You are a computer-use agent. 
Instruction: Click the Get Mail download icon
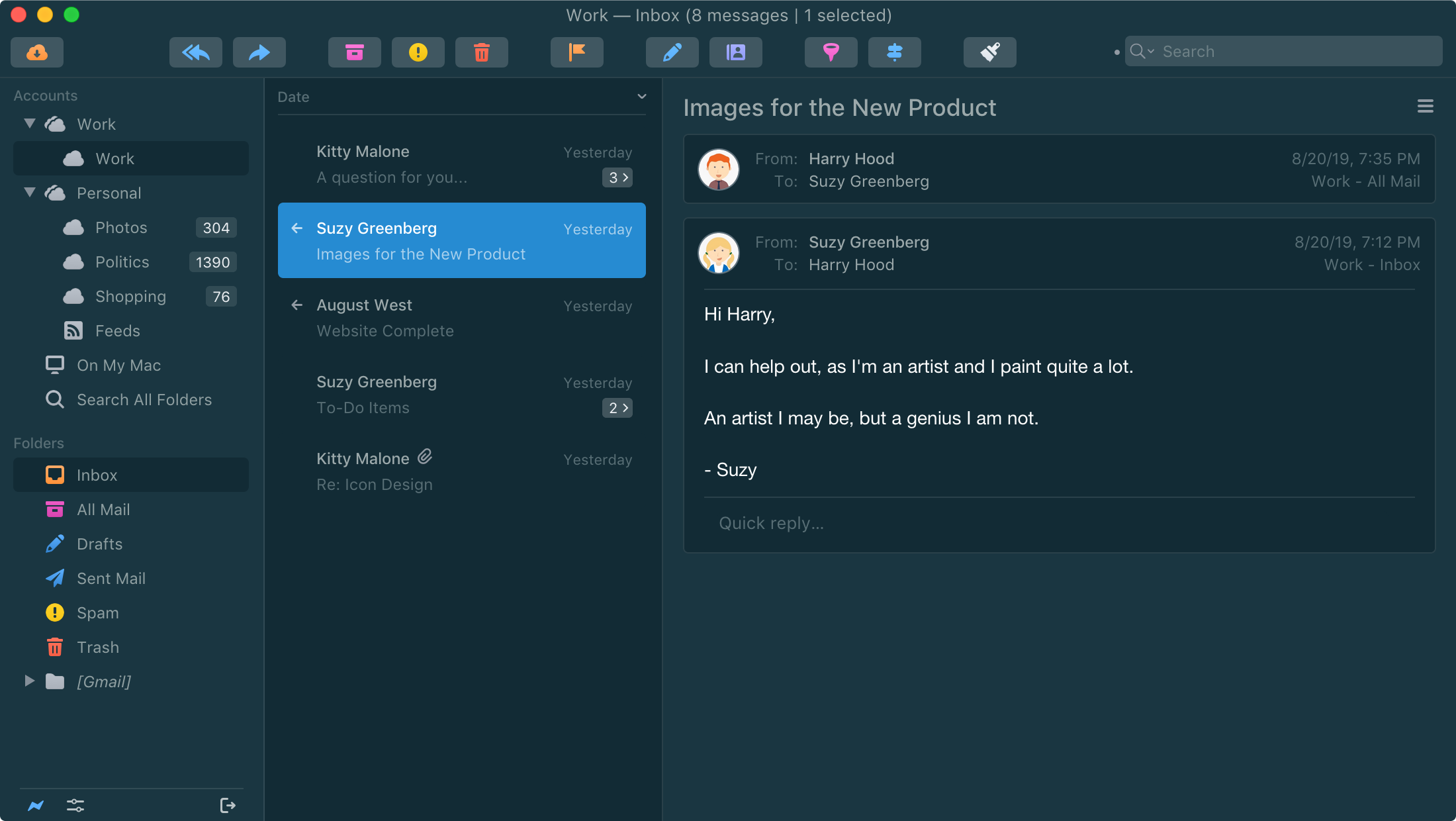coord(37,52)
